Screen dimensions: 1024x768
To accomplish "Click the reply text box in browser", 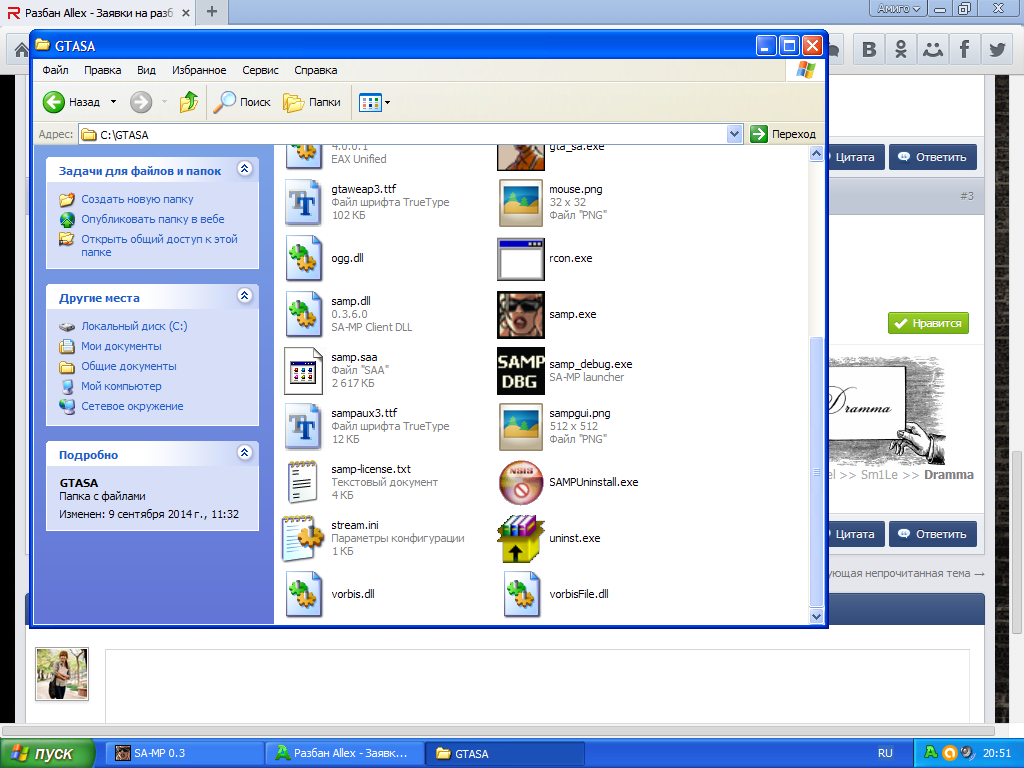I will coord(537,684).
